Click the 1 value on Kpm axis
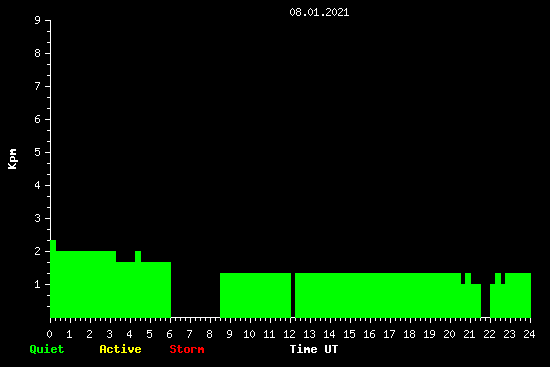The height and width of the screenshot is (367, 550). (38, 284)
